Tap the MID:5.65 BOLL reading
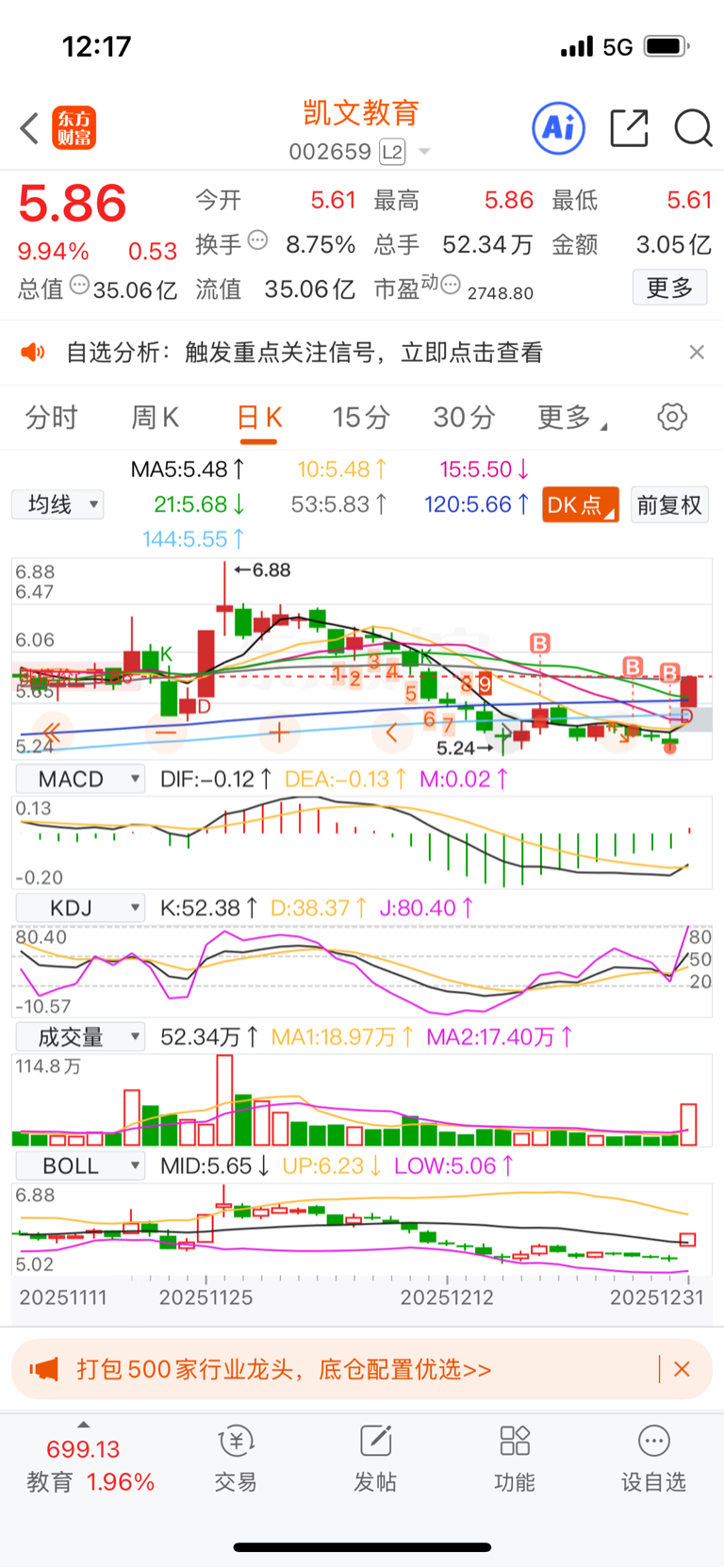Screen dimensions: 724x1568 [x=215, y=1166]
